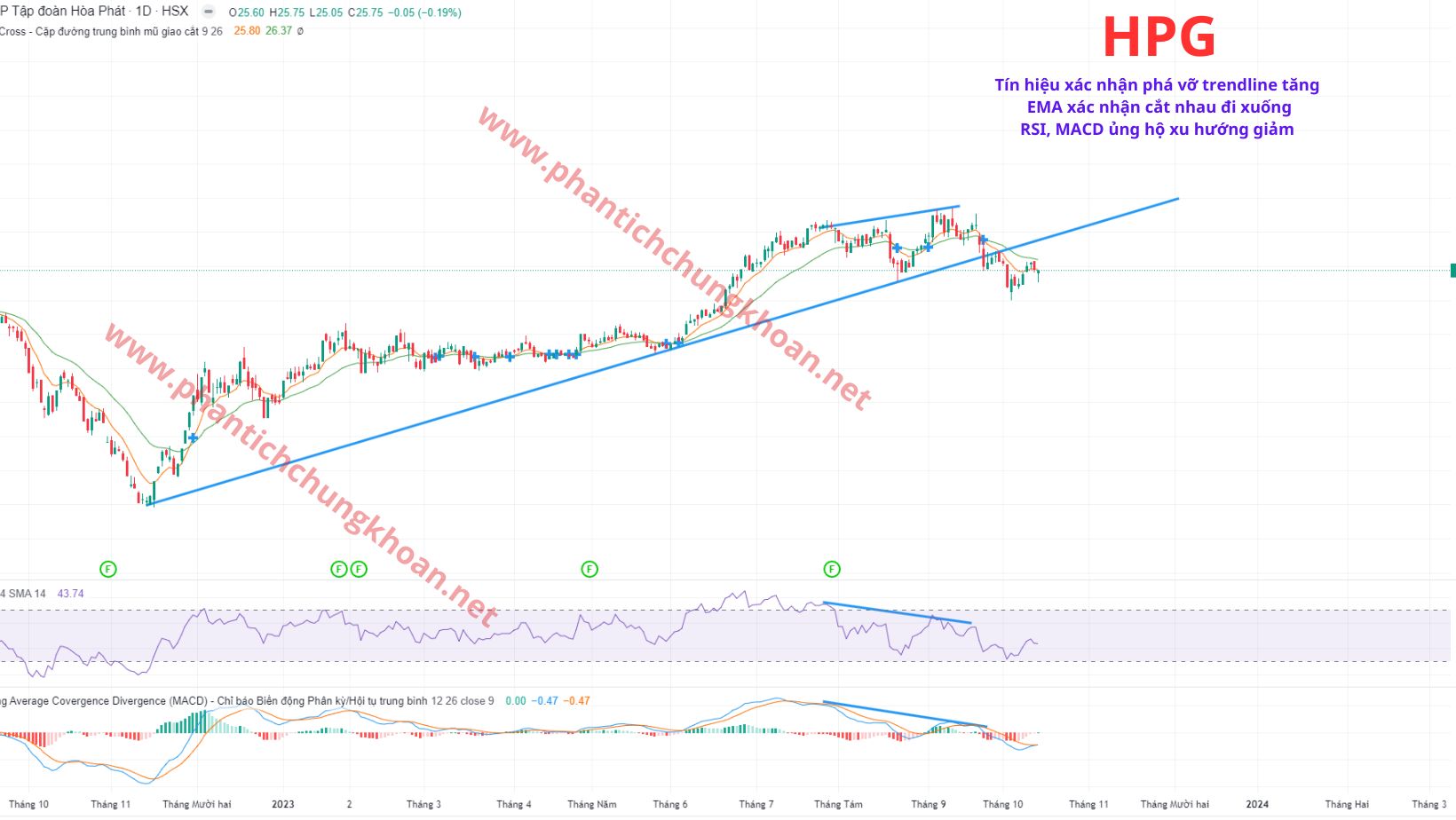This screenshot has height=820, width=1456.
Task: Click the change value −0.05 (−0.19%)
Action: [x=424, y=12]
